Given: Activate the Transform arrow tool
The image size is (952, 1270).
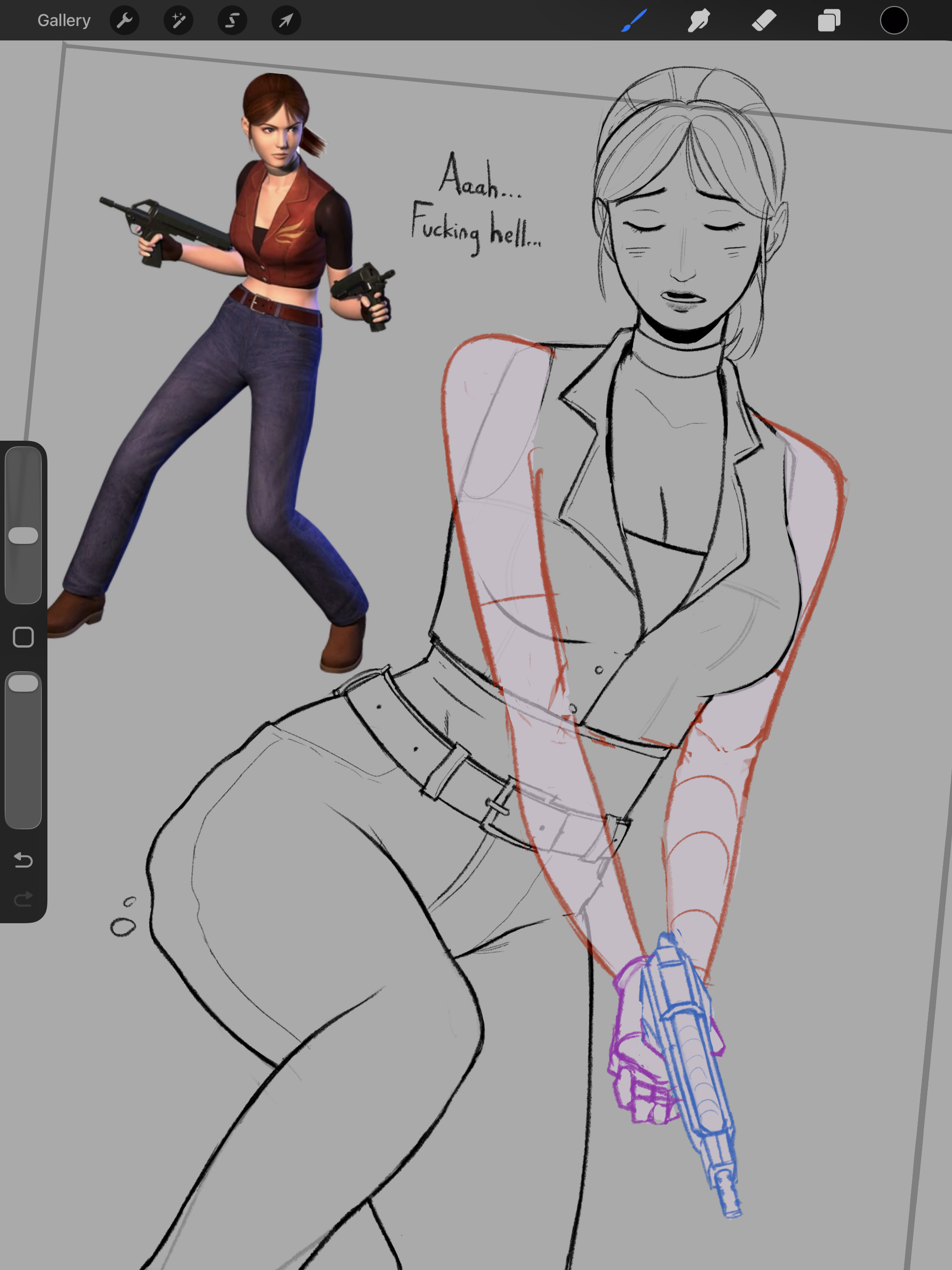Looking at the screenshot, I should 286,20.
